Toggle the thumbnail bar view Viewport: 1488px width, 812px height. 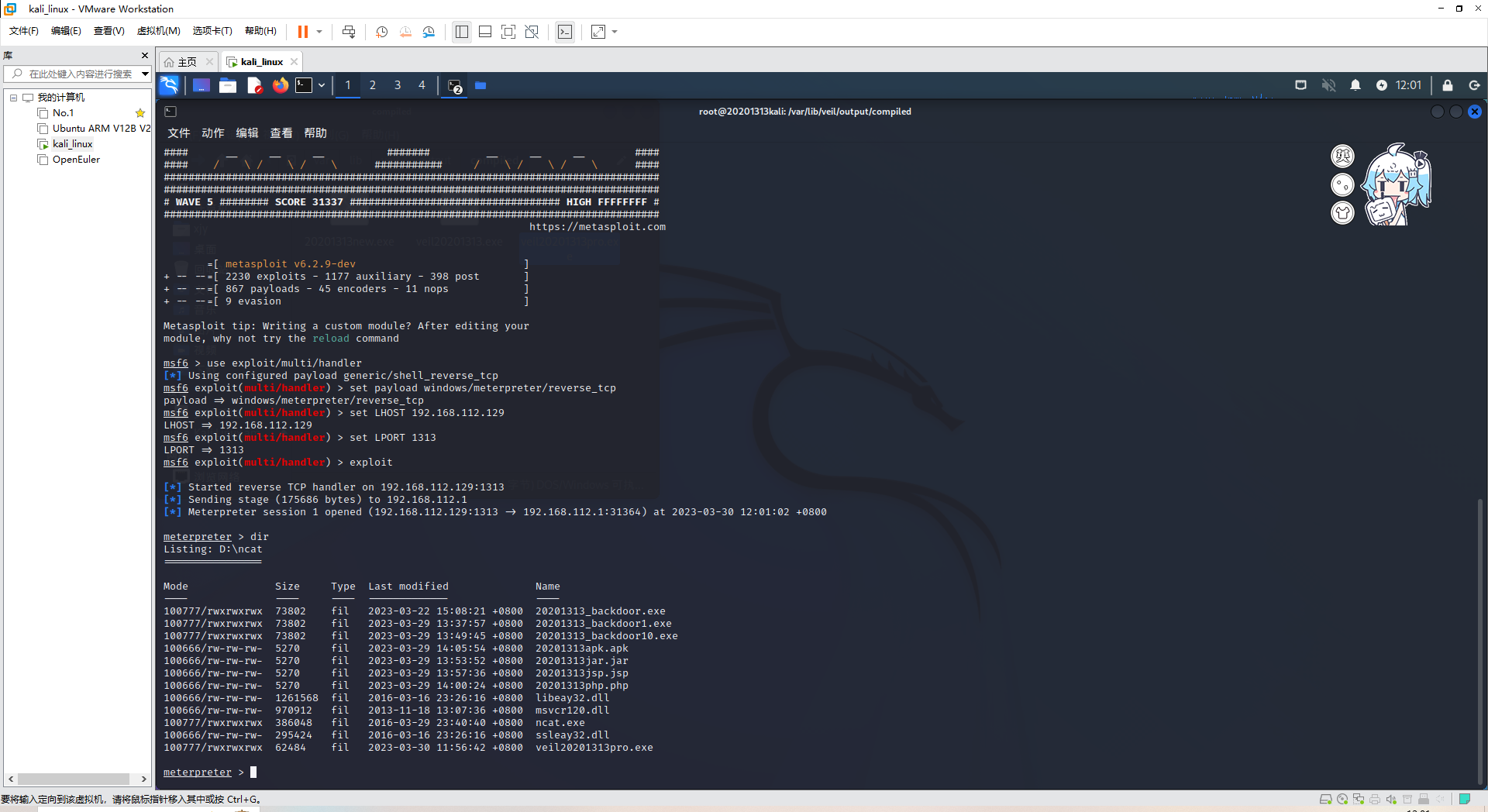point(485,32)
